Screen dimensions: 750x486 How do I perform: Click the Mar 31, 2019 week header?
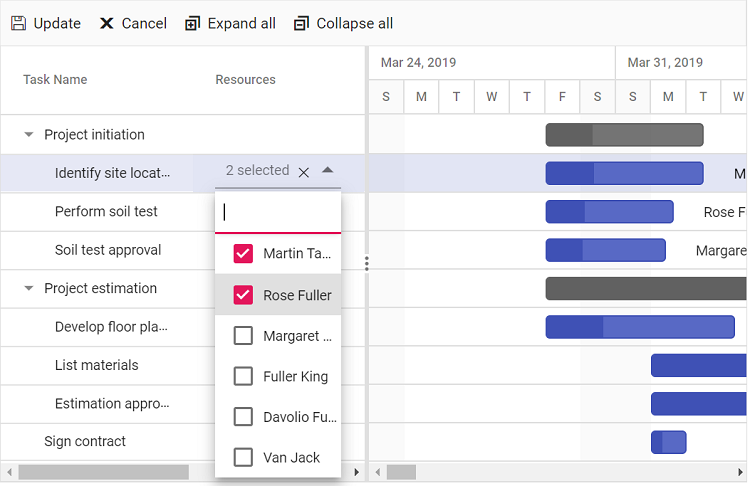665,63
